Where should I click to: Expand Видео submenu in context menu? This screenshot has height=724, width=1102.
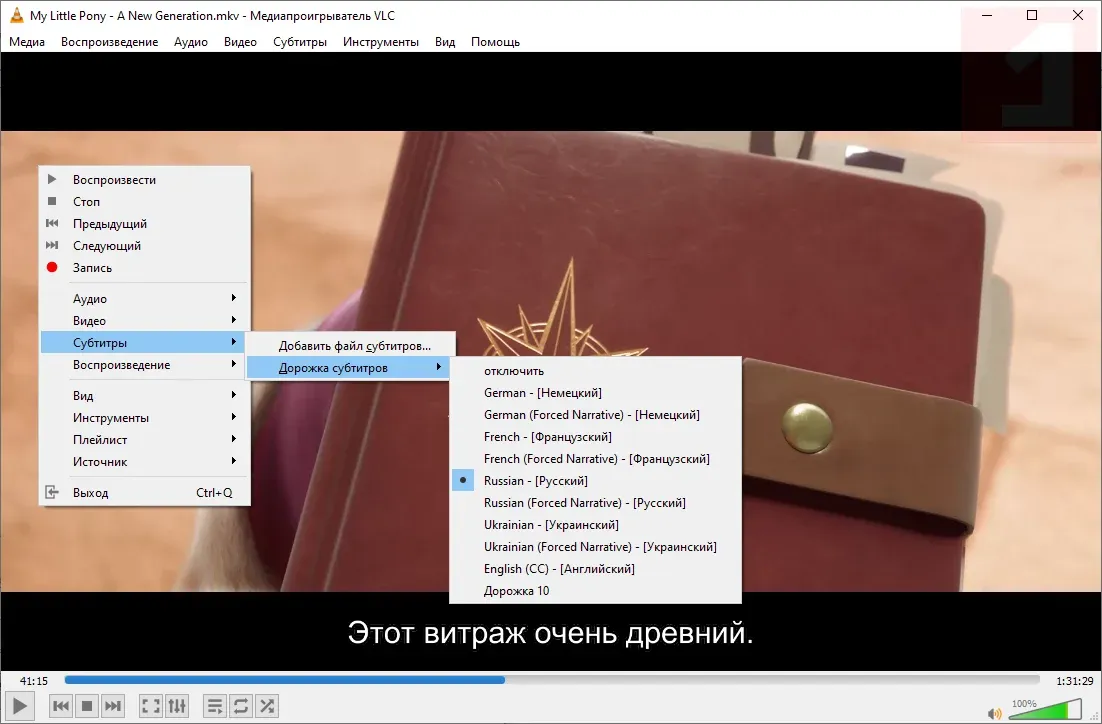pyautogui.click(x=144, y=321)
